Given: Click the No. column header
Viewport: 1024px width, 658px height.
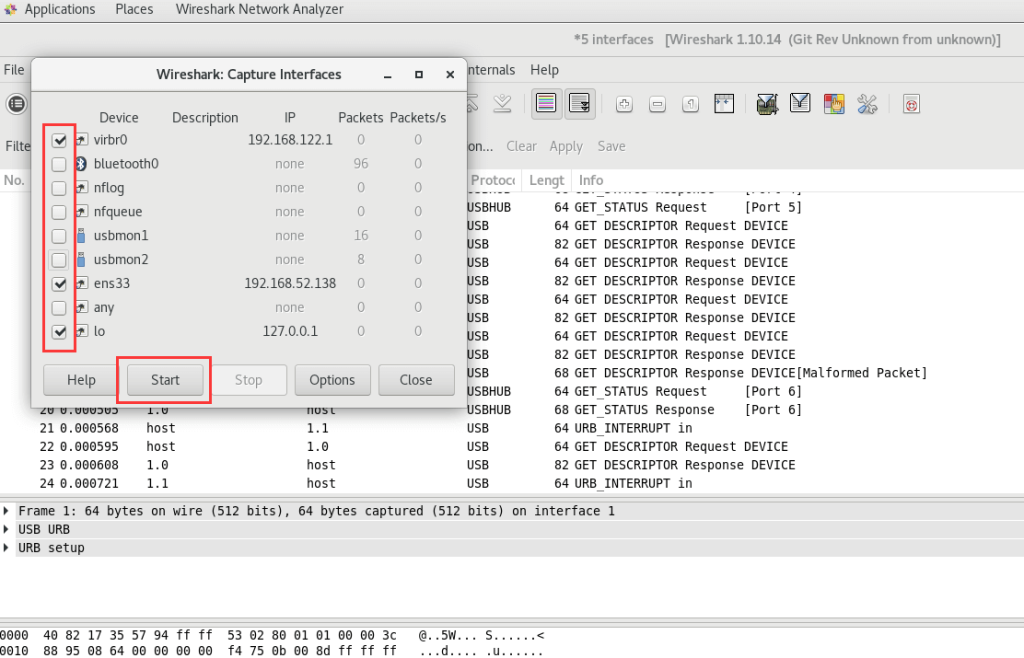Looking at the screenshot, I should pos(14,180).
